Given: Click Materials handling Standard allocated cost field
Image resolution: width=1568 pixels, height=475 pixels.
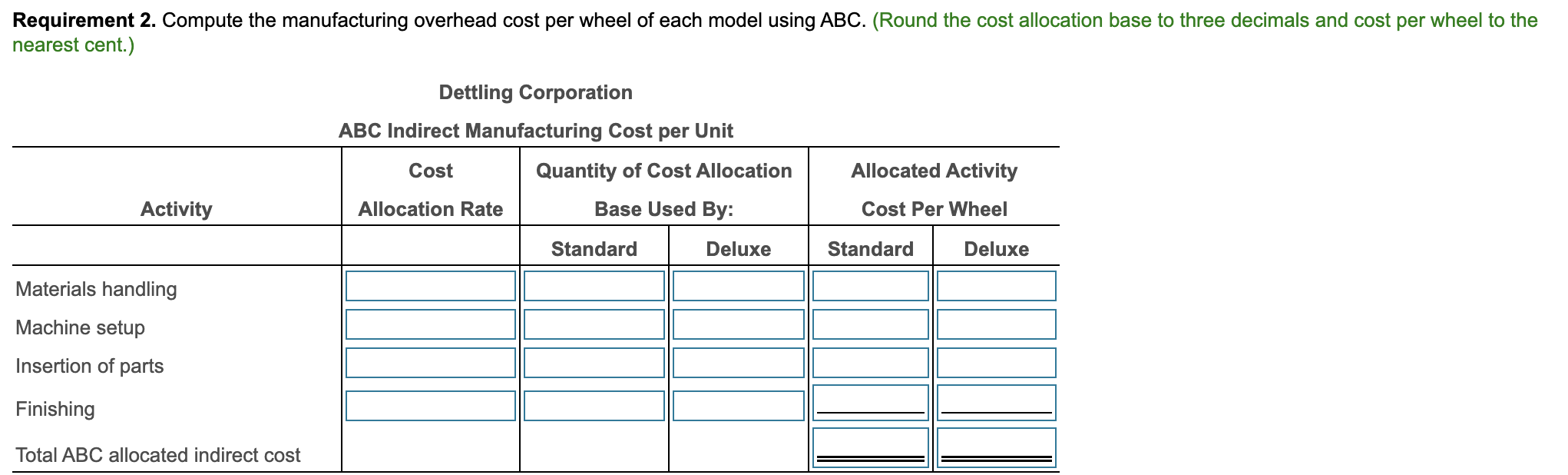Looking at the screenshot, I should click(870, 286).
